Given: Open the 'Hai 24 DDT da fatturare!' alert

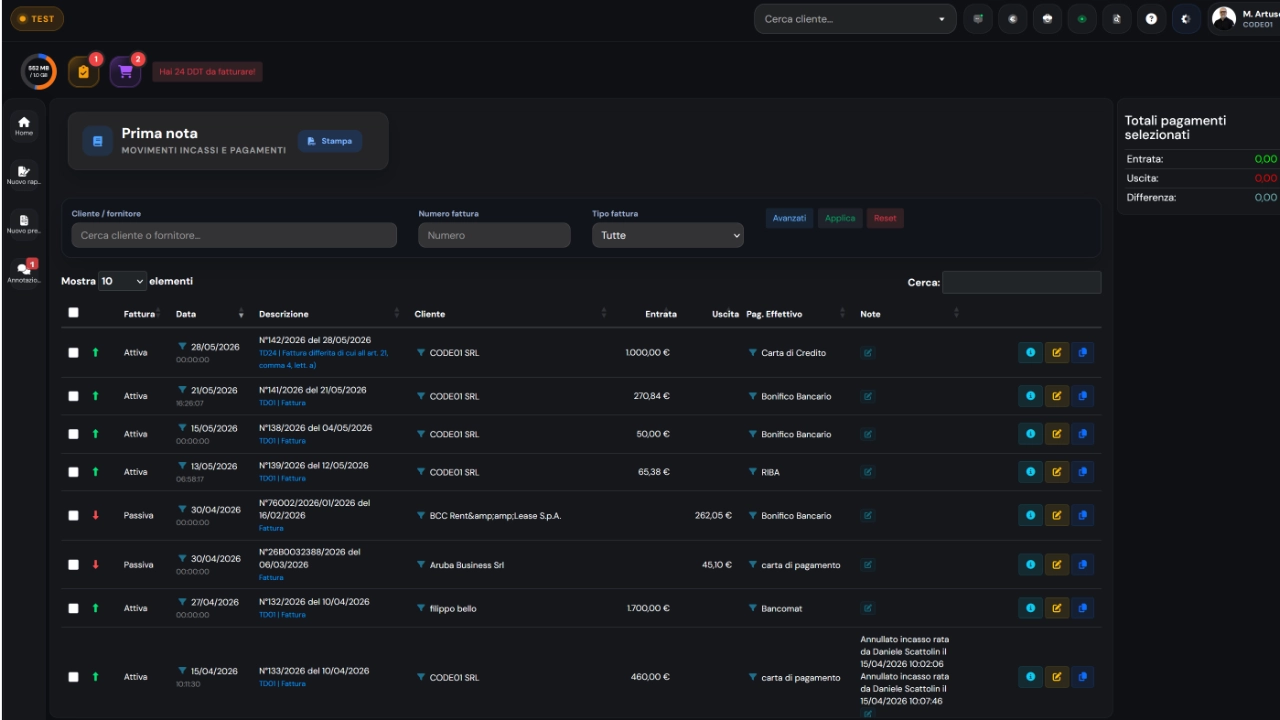Looking at the screenshot, I should (x=207, y=72).
